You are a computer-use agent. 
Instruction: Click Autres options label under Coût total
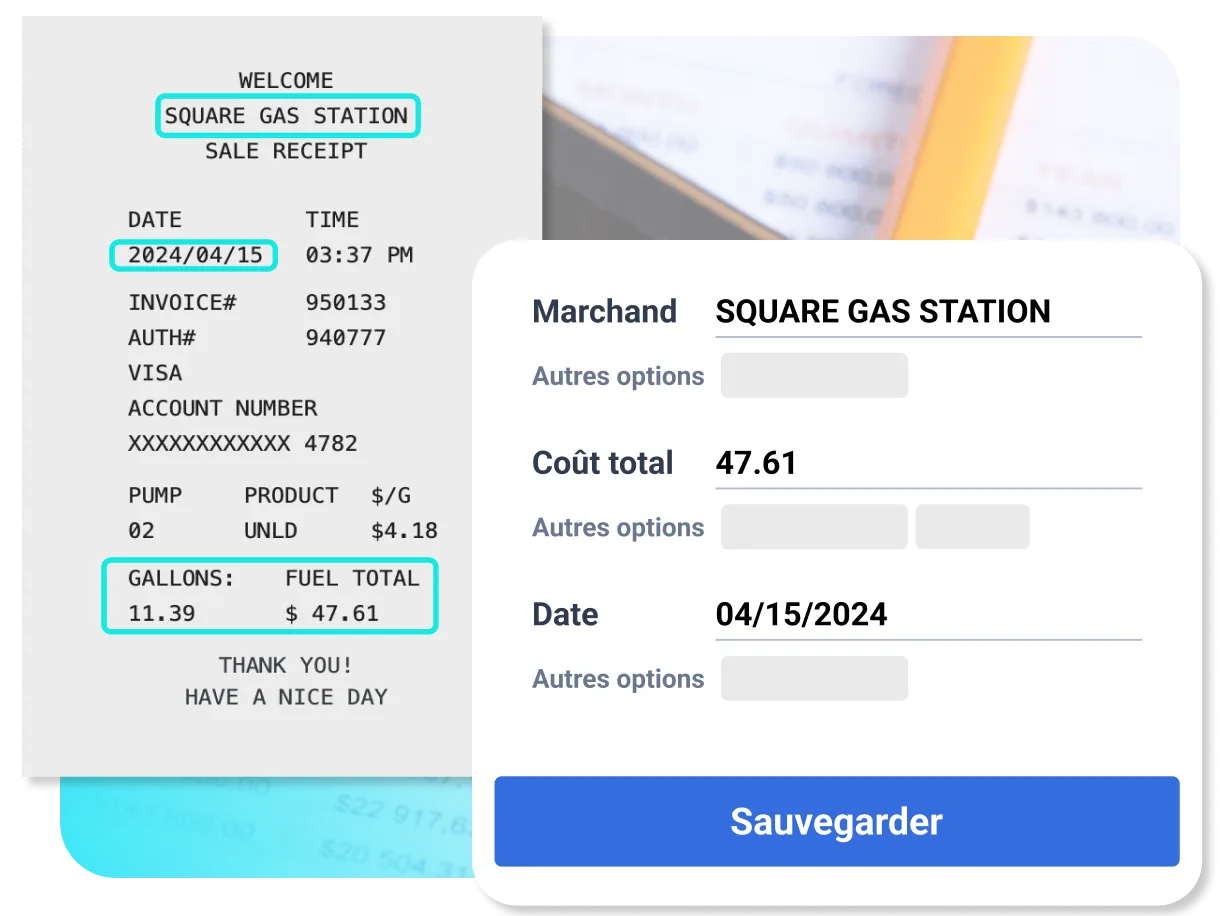618,528
